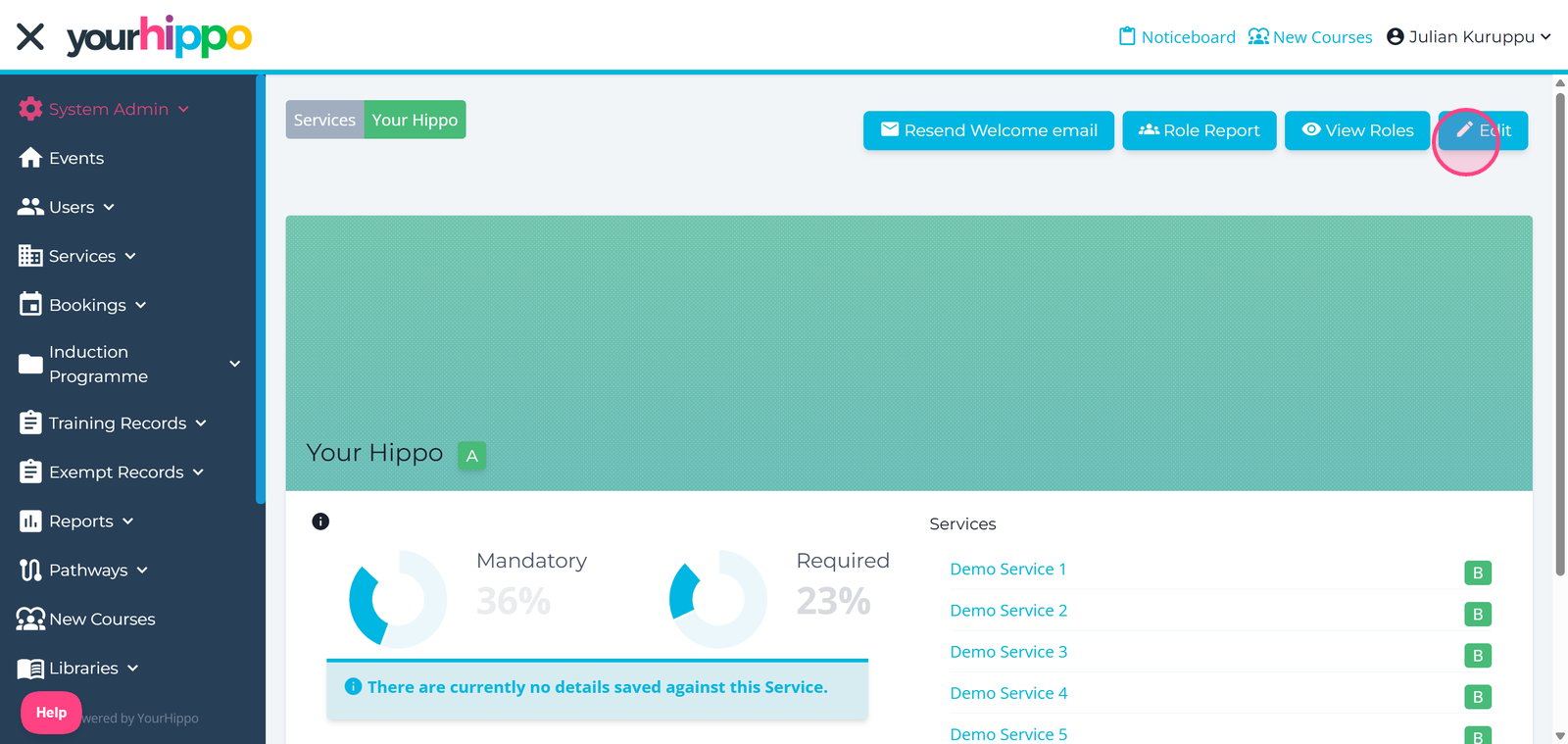The image size is (1568, 744).
Task: Click the View Roles button
Action: point(1357,130)
